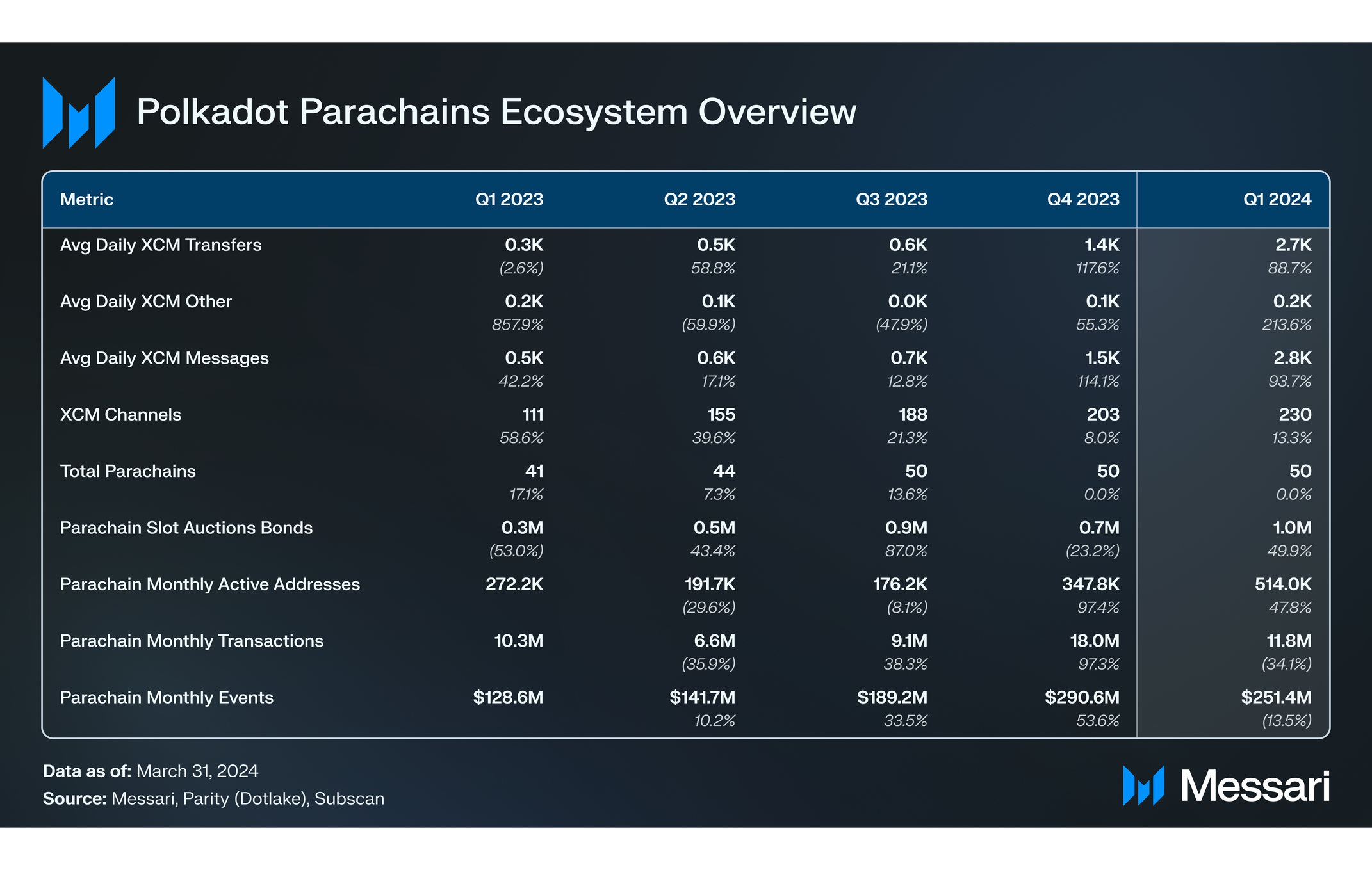This screenshot has width=1372, height=870.
Task: Click the '11.8M' monthly transactions value
Action: (x=1289, y=641)
